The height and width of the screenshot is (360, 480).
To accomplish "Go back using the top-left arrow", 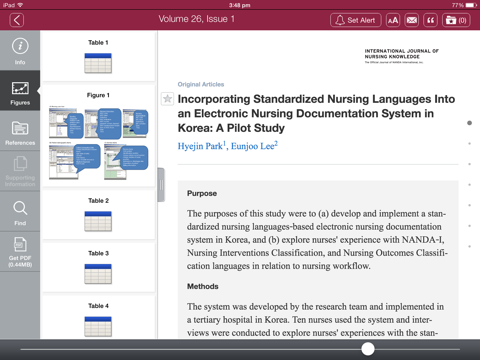I will tap(17, 20).
